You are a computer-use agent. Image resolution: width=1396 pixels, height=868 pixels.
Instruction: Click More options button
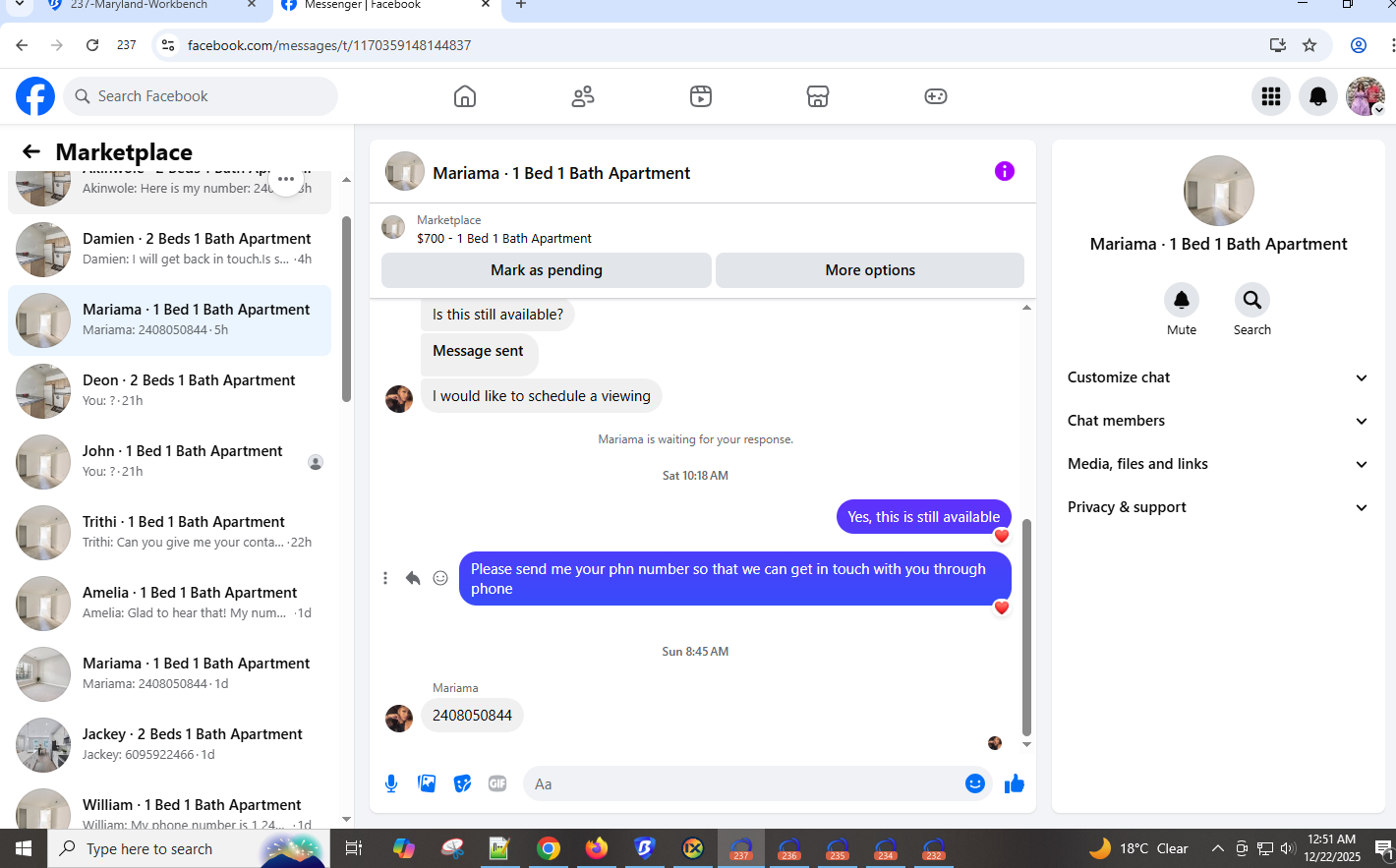click(x=870, y=270)
